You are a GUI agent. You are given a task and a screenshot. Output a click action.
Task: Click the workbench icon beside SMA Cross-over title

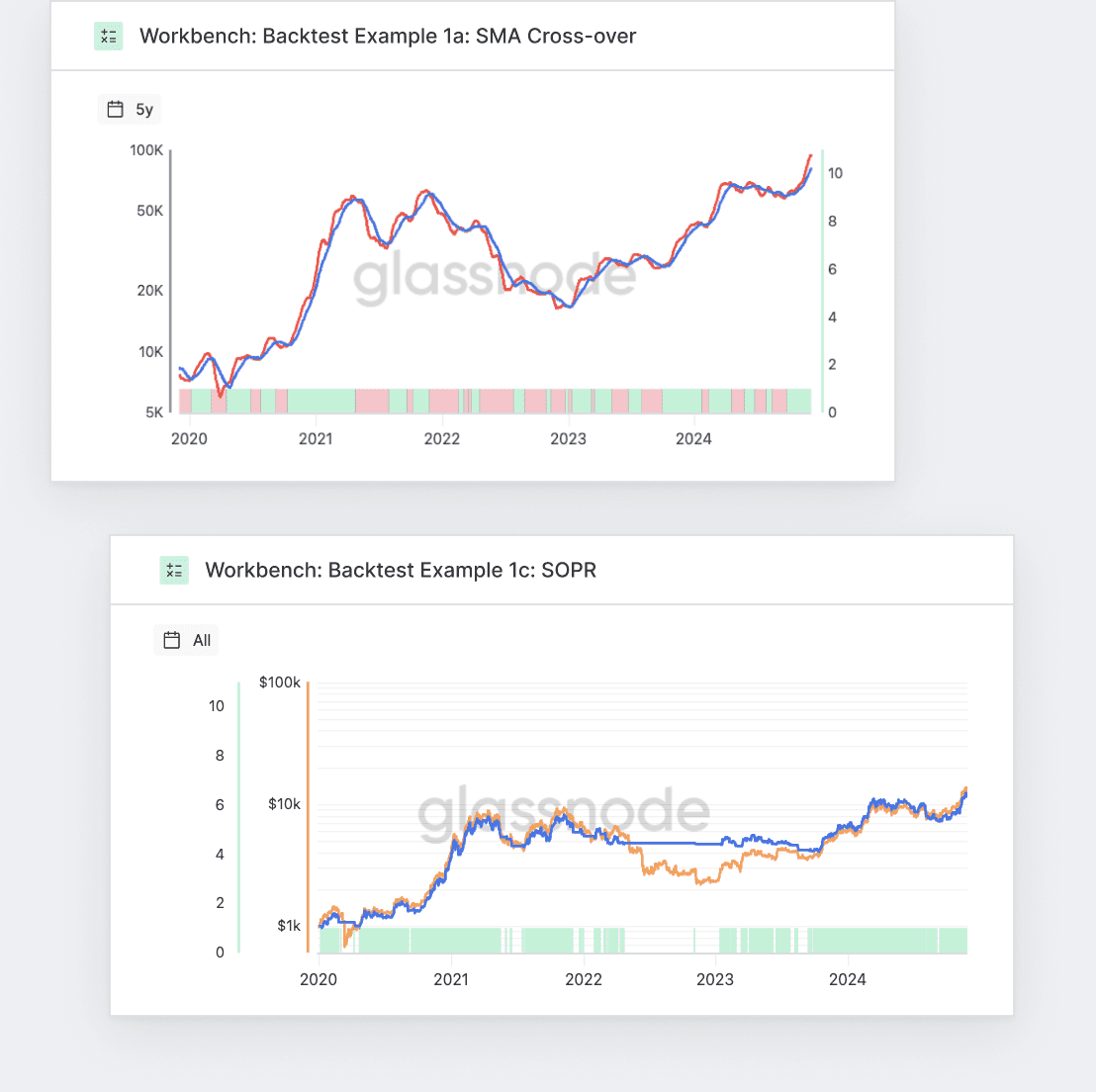click(x=109, y=37)
